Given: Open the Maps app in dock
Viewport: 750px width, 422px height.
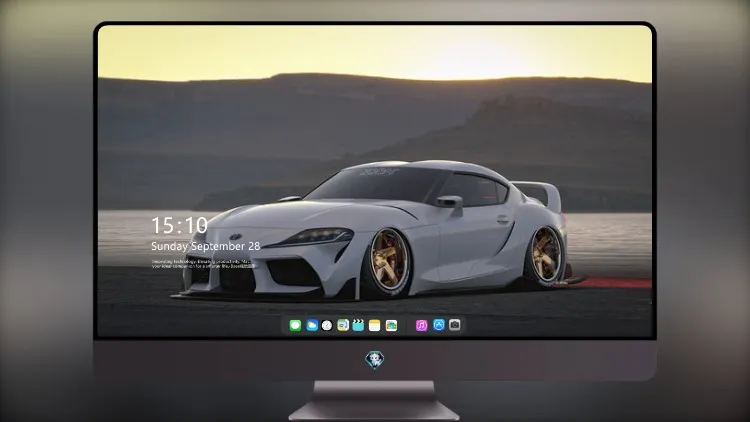Looking at the screenshot, I should coord(343,325).
